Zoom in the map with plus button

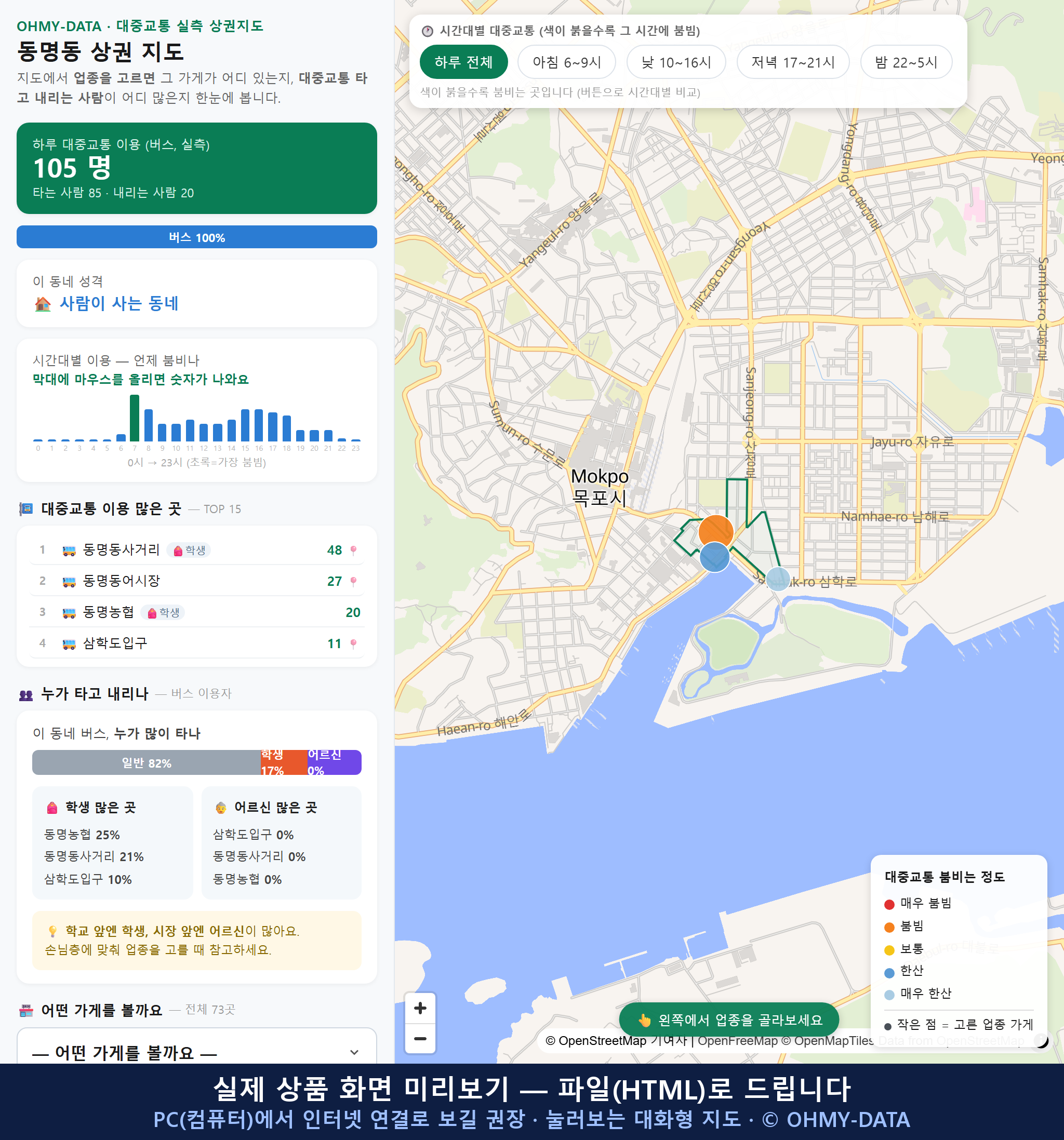point(420,1008)
